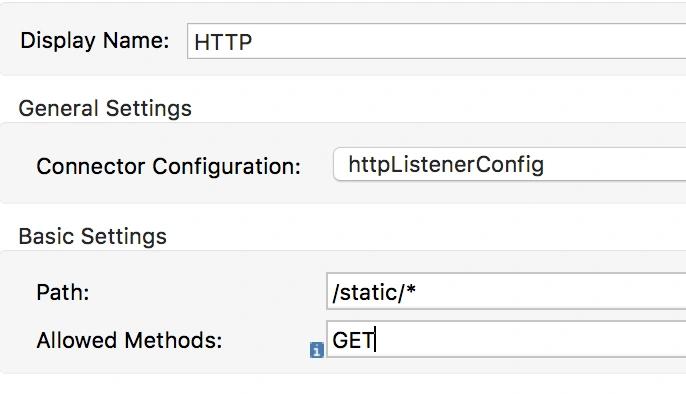This screenshot has width=686, height=394.
Task: Click the /static/* path text
Action: click(x=374, y=293)
